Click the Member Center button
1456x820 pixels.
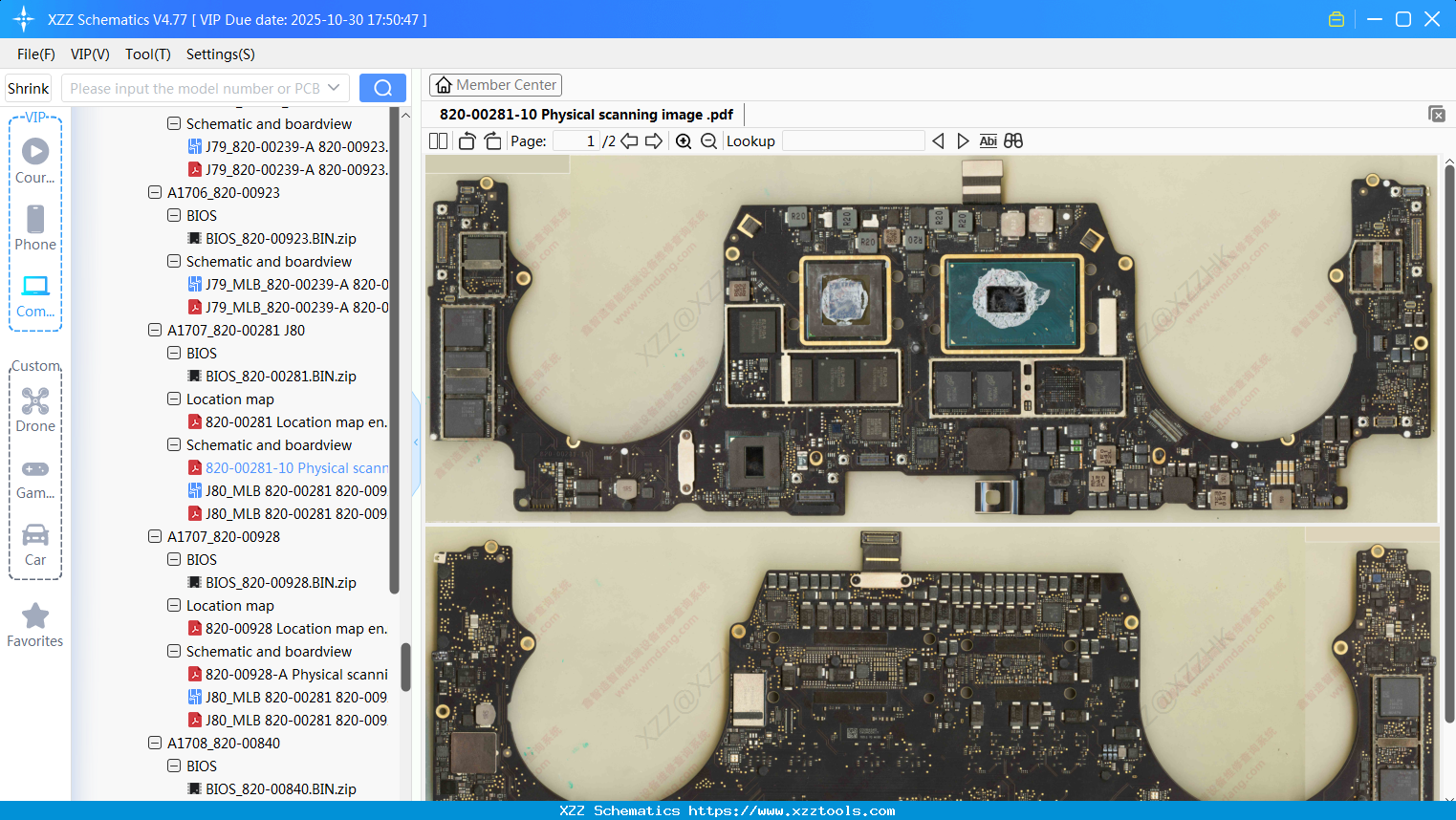(495, 85)
